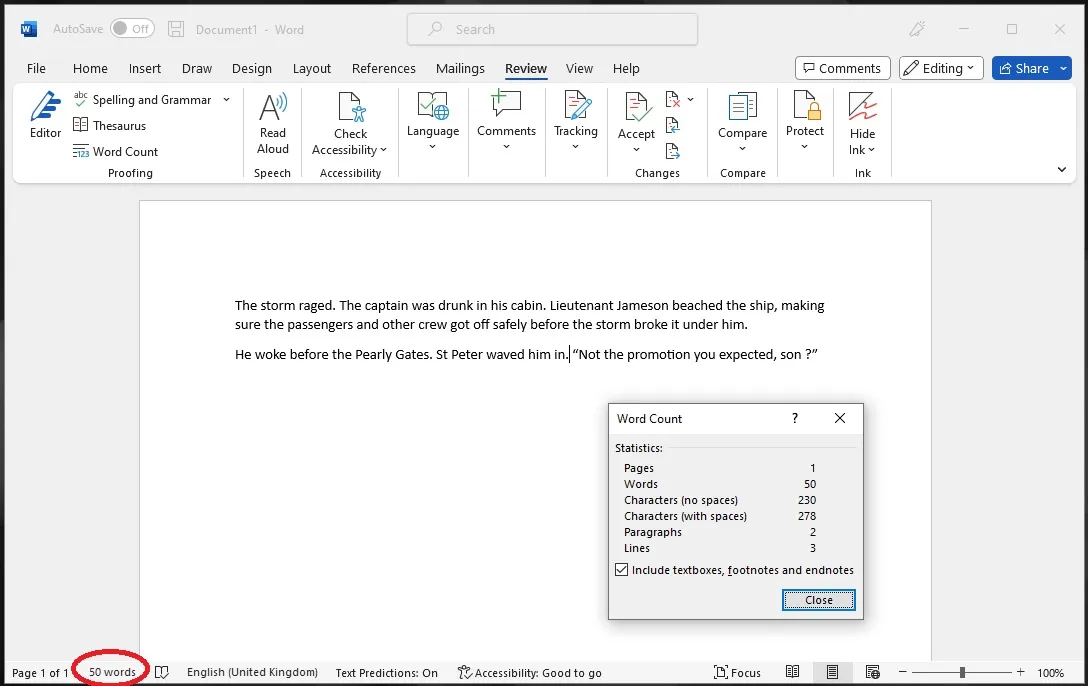Expand the Check Accessibility dropdown arrow

pos(383,150)
